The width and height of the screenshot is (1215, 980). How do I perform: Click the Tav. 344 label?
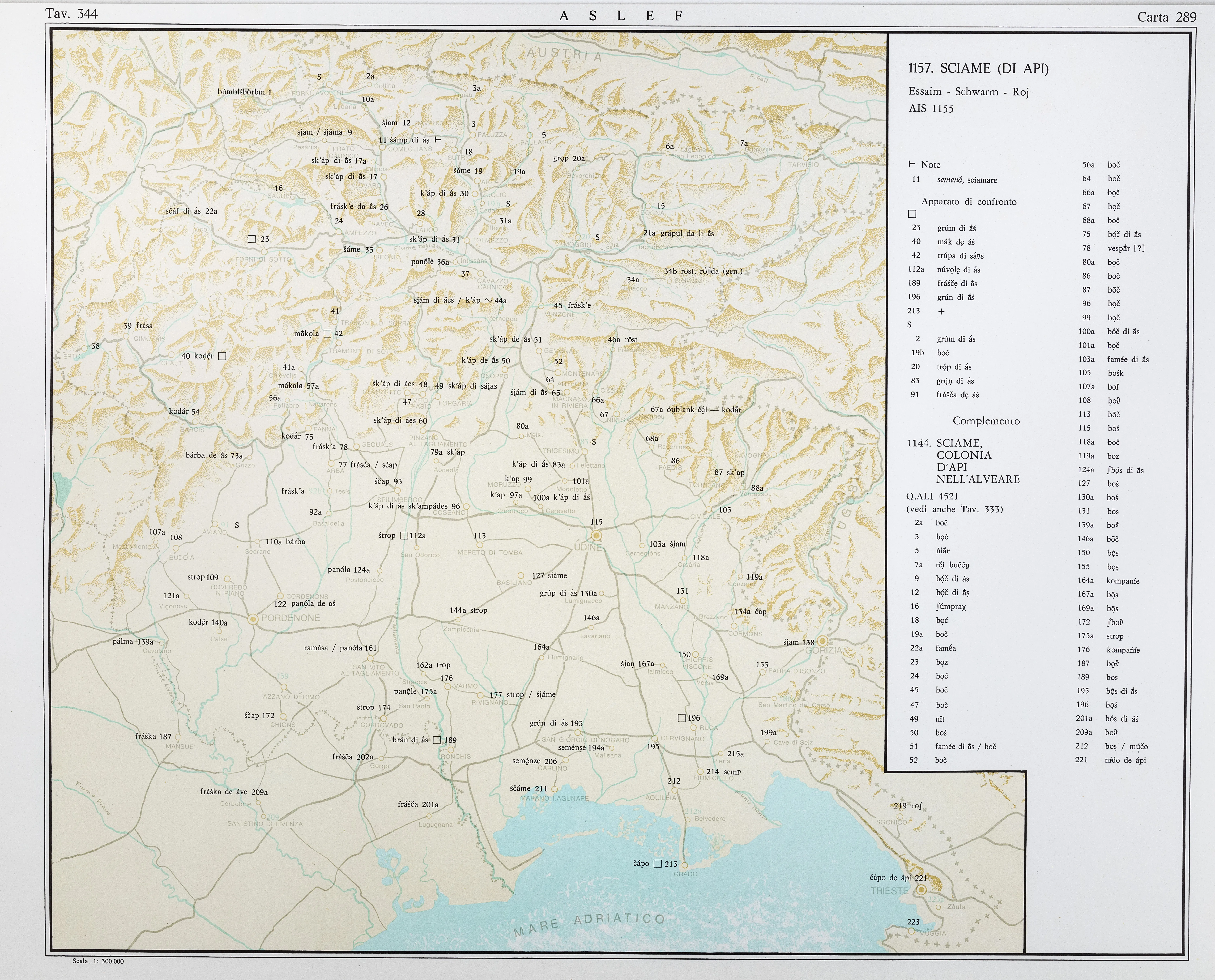point(72,14)
